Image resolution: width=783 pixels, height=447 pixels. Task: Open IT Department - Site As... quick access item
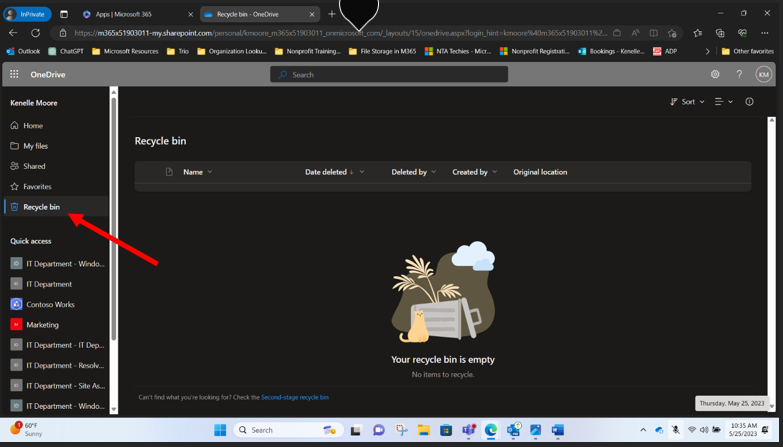pyautogui.click(x=56, y=386)
